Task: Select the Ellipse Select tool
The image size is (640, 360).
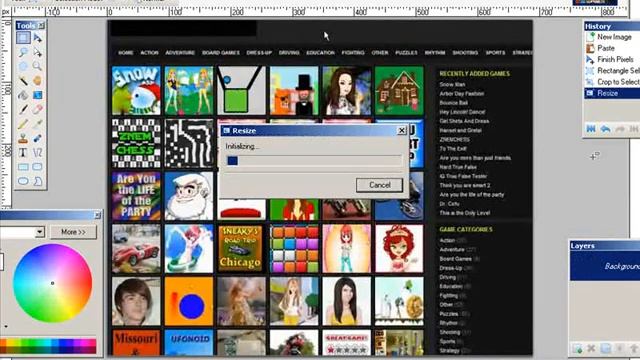Action: pyautogui.click(x=23, y=66)
